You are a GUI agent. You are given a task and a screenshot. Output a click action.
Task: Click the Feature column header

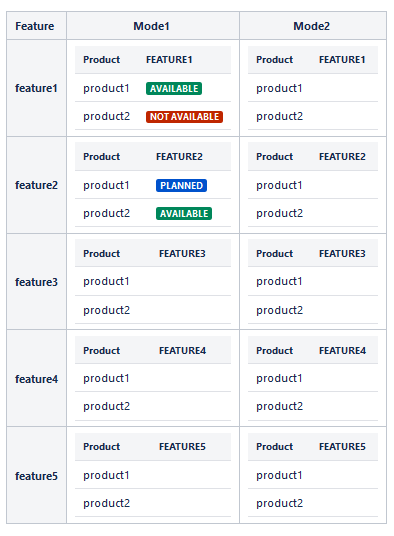pos(35,26)
